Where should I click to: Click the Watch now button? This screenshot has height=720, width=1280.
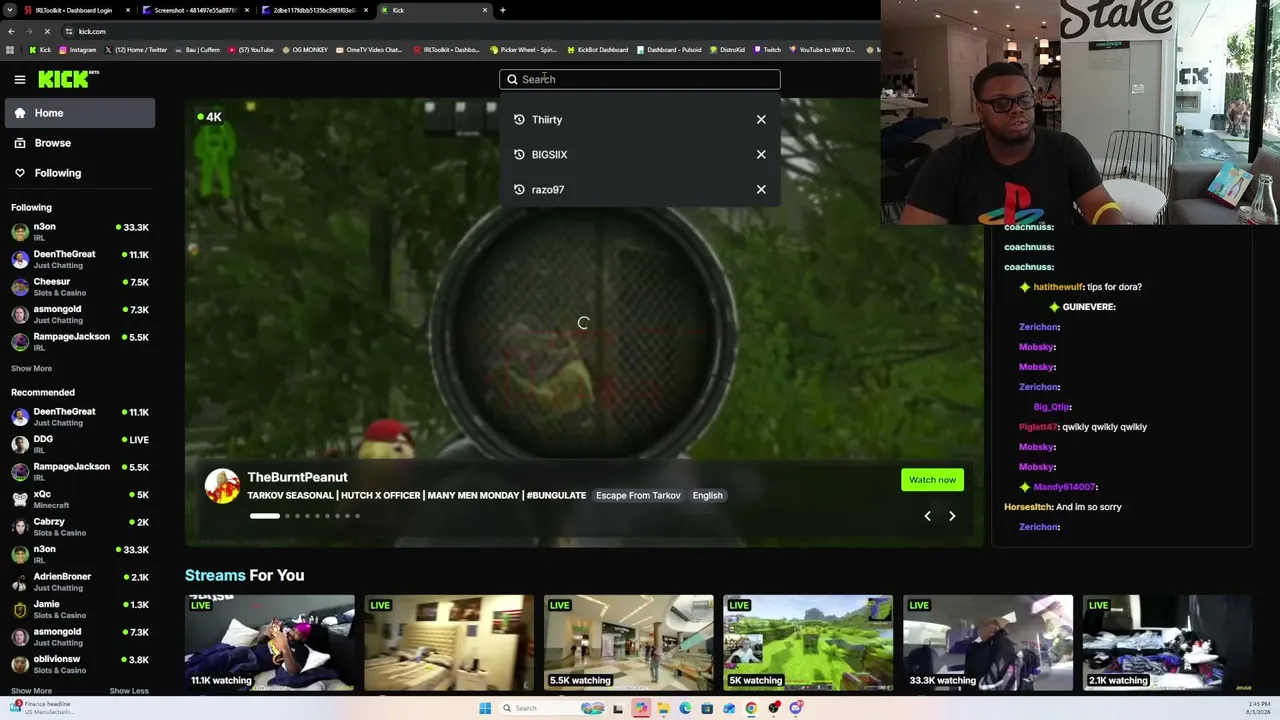pos(932,480)
